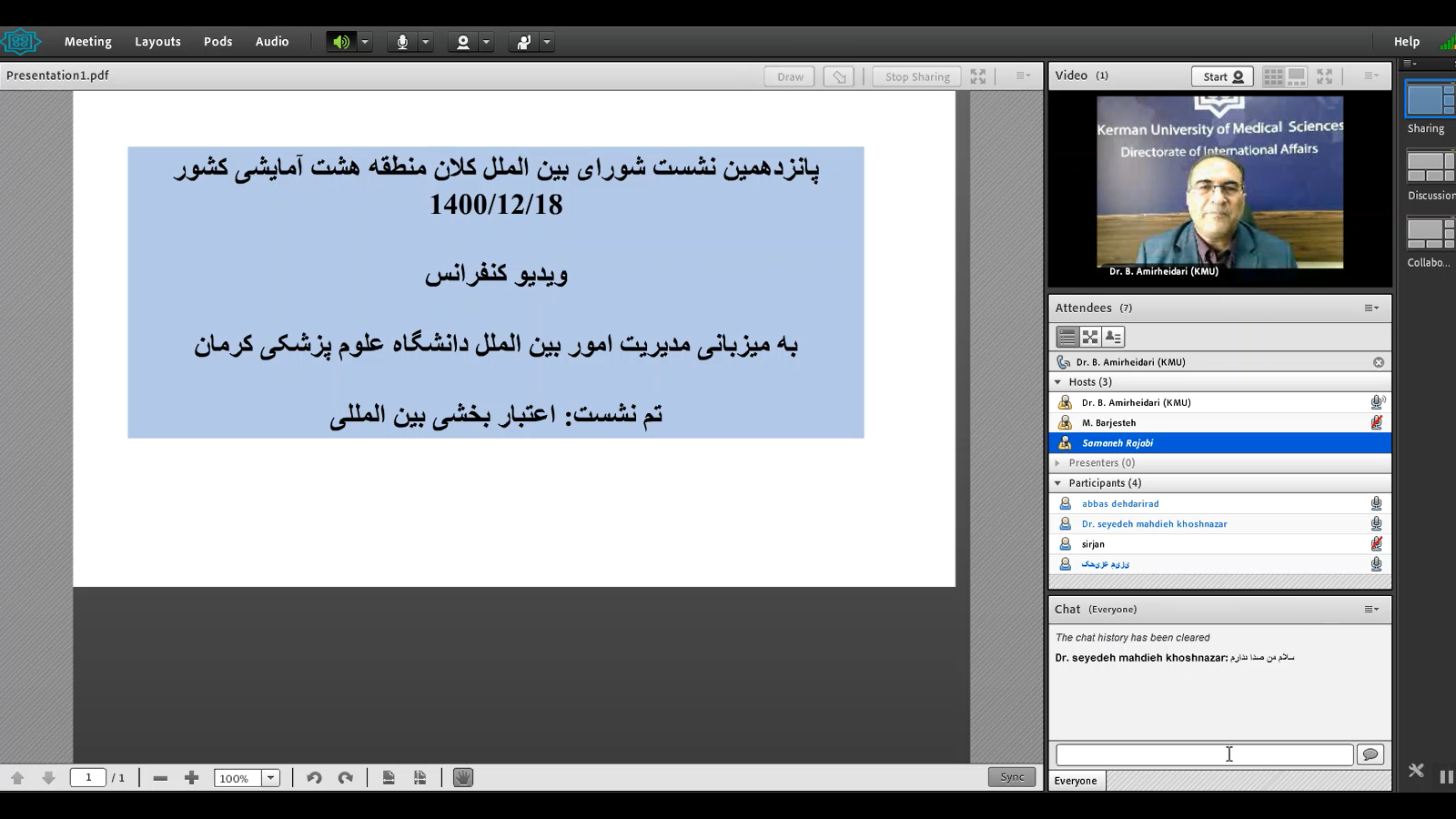Screen dimensions: 1456x819
Task: Click the Stop Sharing button
Action: pos(916,76)
